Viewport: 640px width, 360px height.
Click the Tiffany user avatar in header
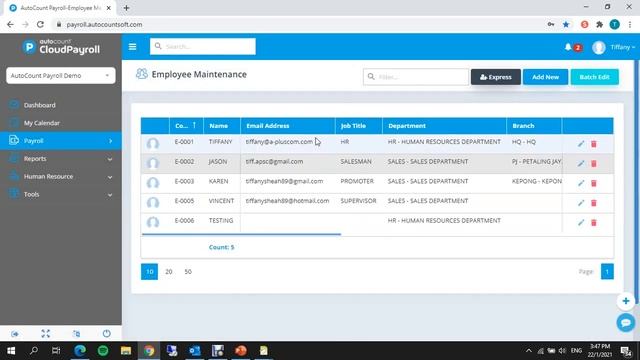(599, 47)
